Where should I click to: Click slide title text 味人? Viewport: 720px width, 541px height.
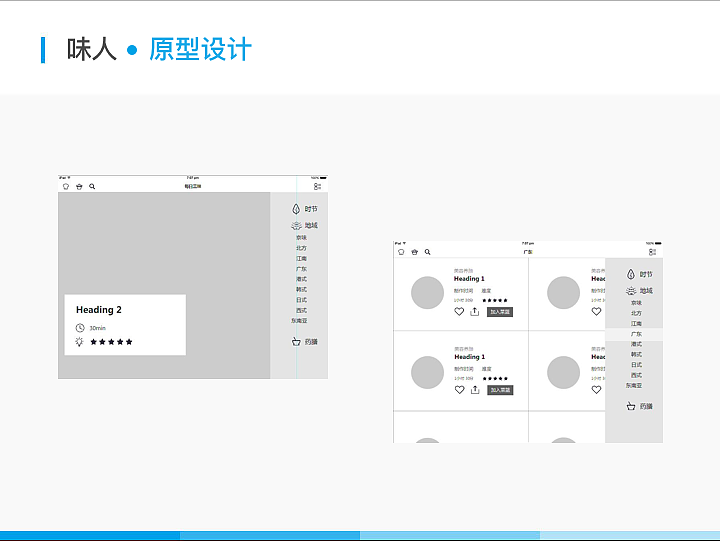point(91,49)
